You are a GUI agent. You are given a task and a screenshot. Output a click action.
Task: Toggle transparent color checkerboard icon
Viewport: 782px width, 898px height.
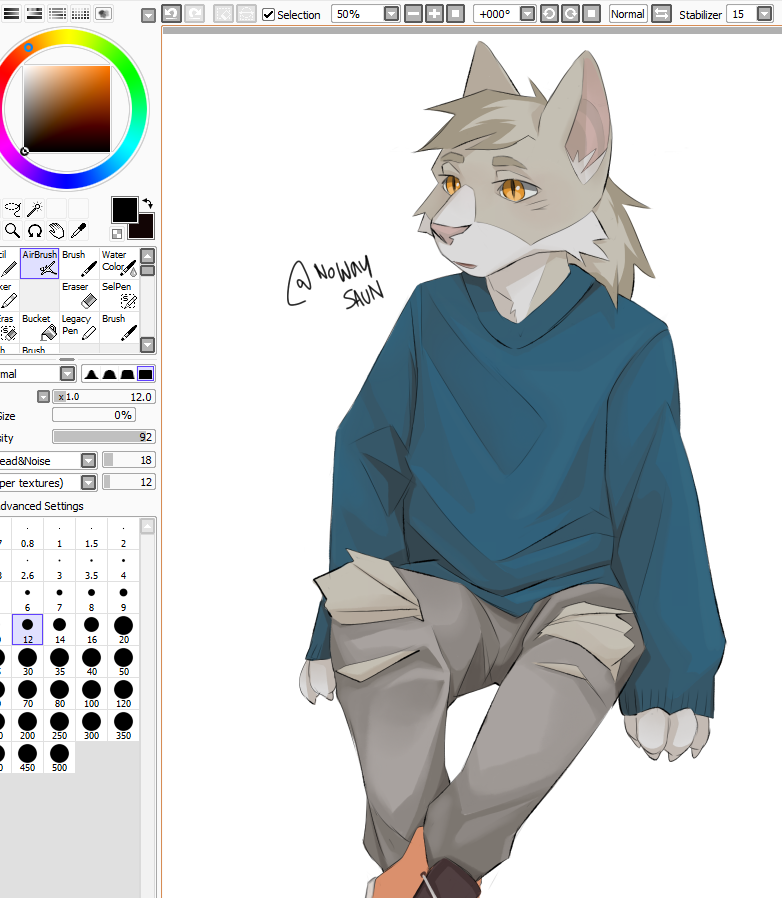point(117,234)
